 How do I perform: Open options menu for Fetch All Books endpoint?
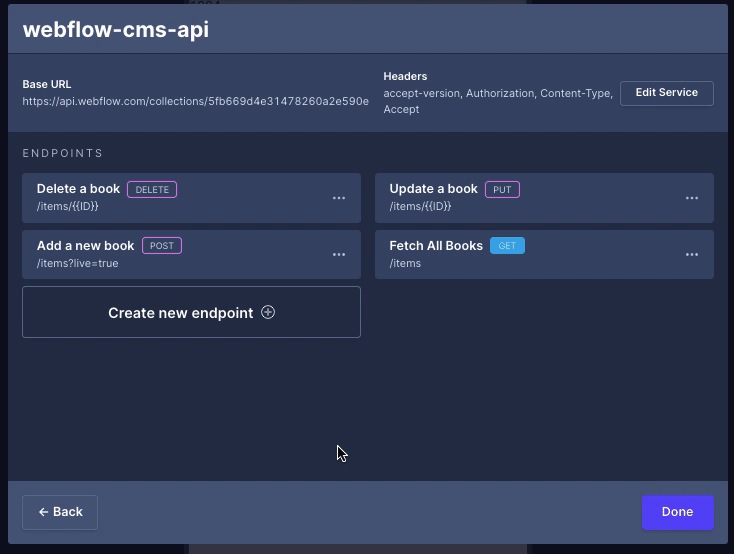click(692, 255)
